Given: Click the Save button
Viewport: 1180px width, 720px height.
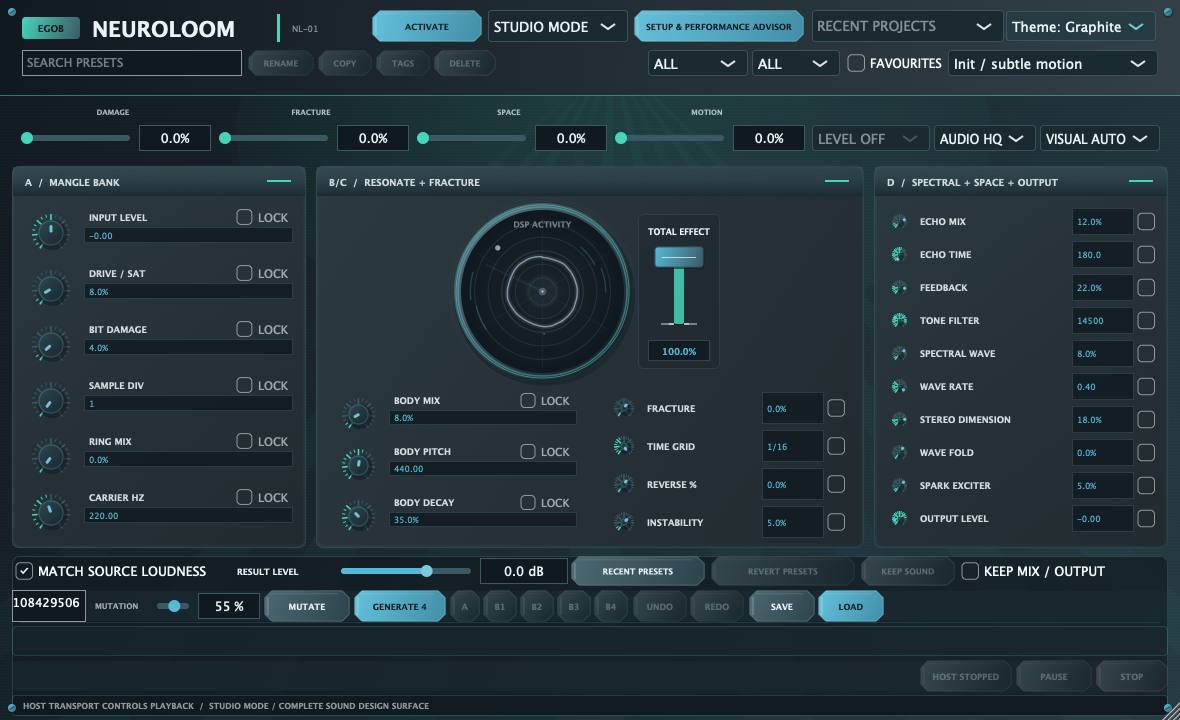Looking at the screenshot, I should tap(782, 606).
